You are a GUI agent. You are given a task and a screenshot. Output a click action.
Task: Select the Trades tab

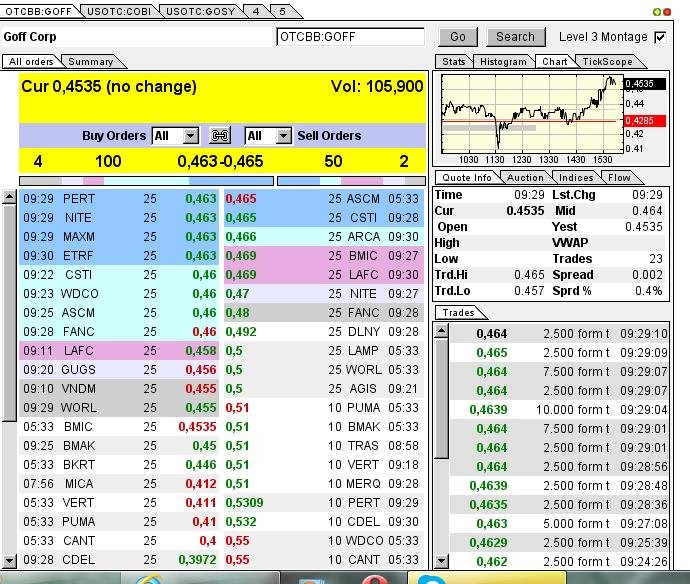458,312
